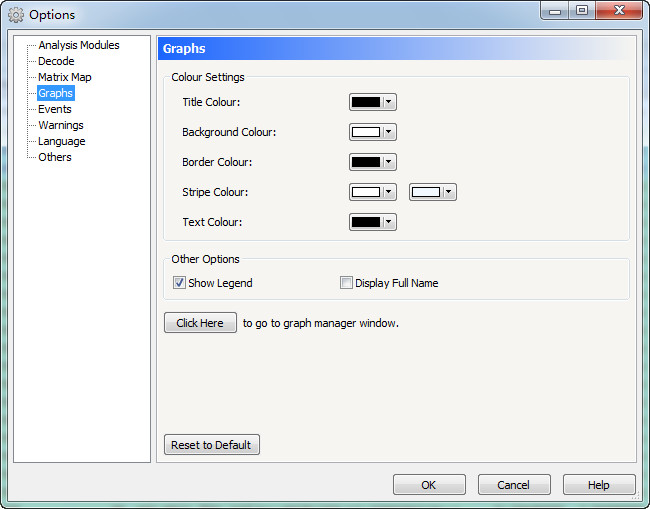Click the first Stripe Colour swatch
Viewport: 650px width, 509px height.
coord(366,192)
